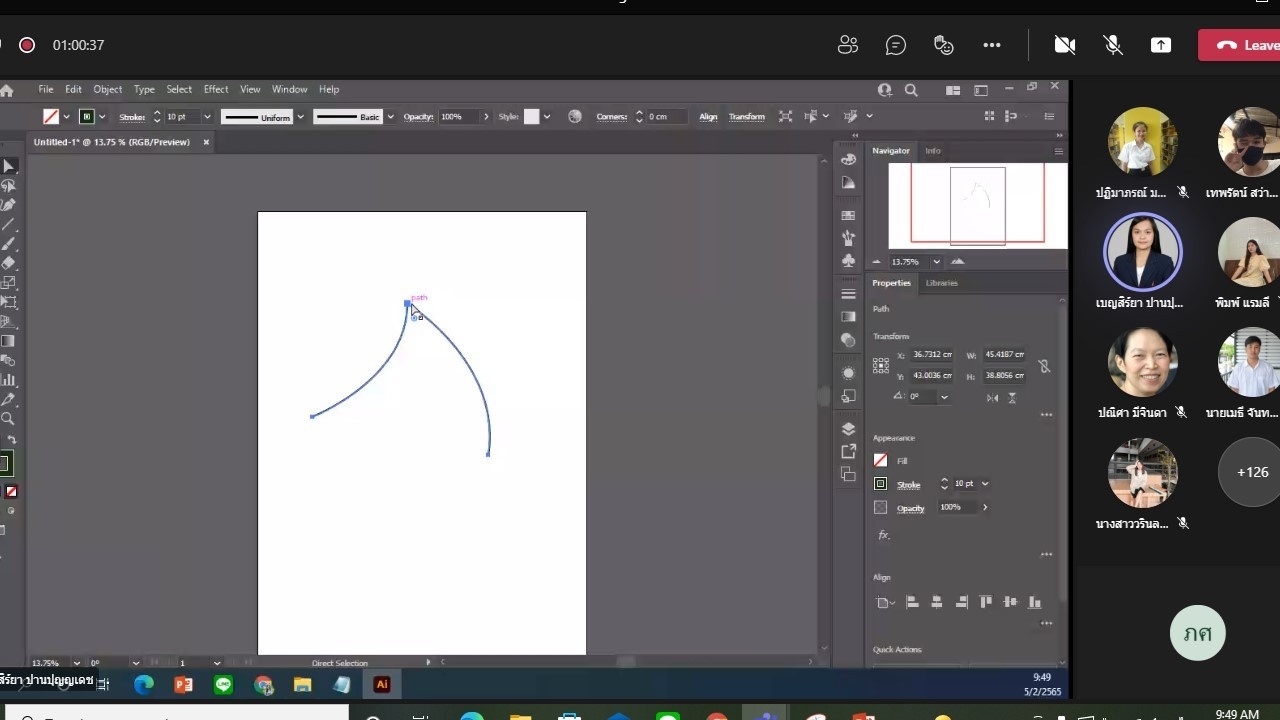Select the Selection (arrow) tool in Illustrator toolbar
The image size is (1280, 720).
click(8, 166)
